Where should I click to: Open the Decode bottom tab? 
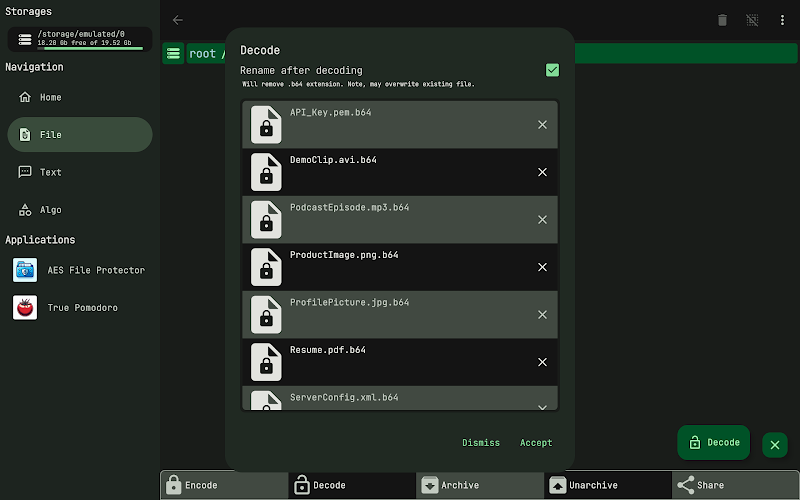tap(352, 485)
